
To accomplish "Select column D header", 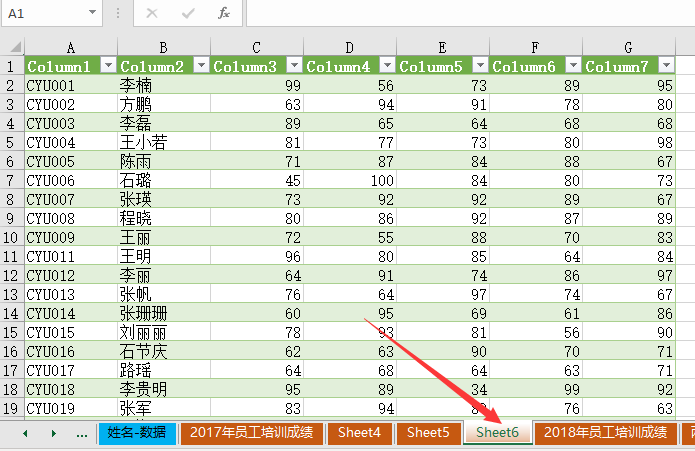I will [350, 47].
